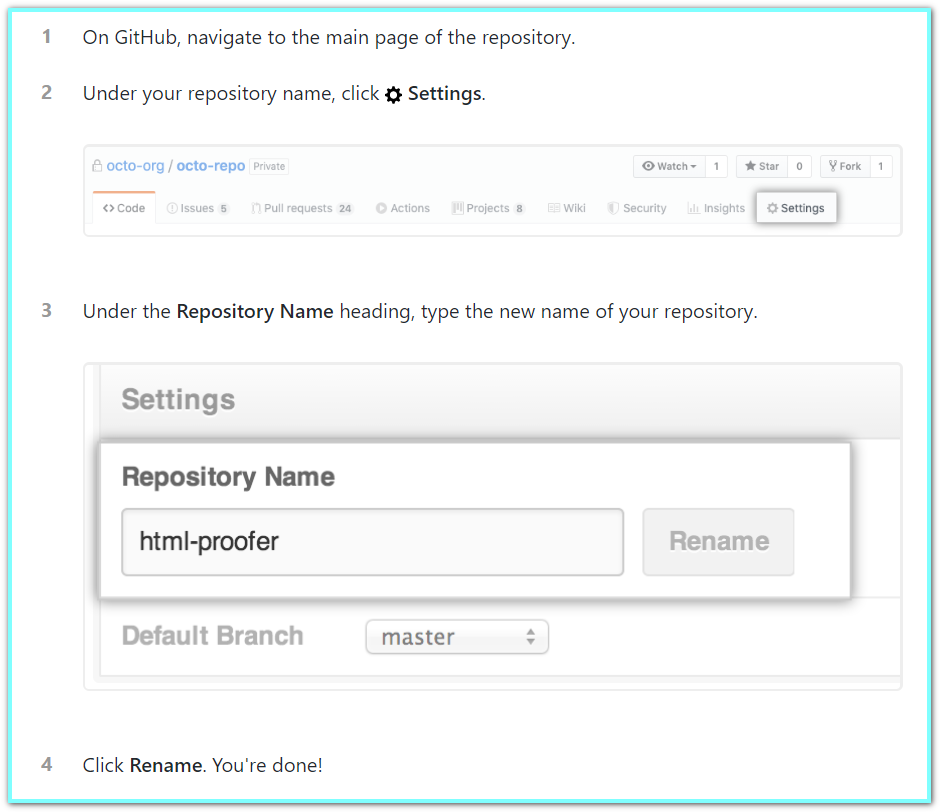Viewport: 940px width, 812px height.
Task: Click the shield icon next to Security
Action: point(613,208)
